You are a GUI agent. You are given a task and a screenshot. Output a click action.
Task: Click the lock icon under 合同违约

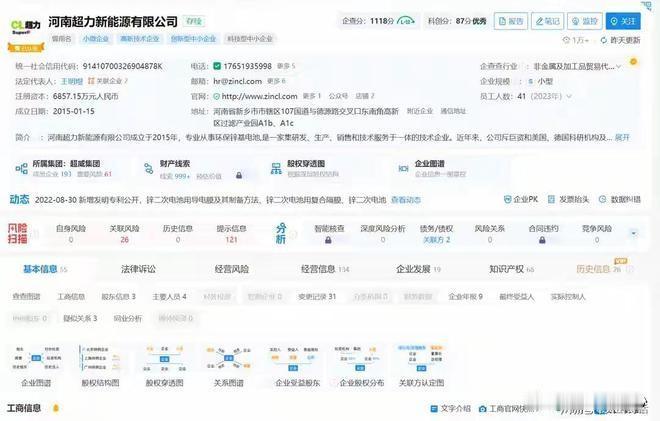tap(542, 240)
